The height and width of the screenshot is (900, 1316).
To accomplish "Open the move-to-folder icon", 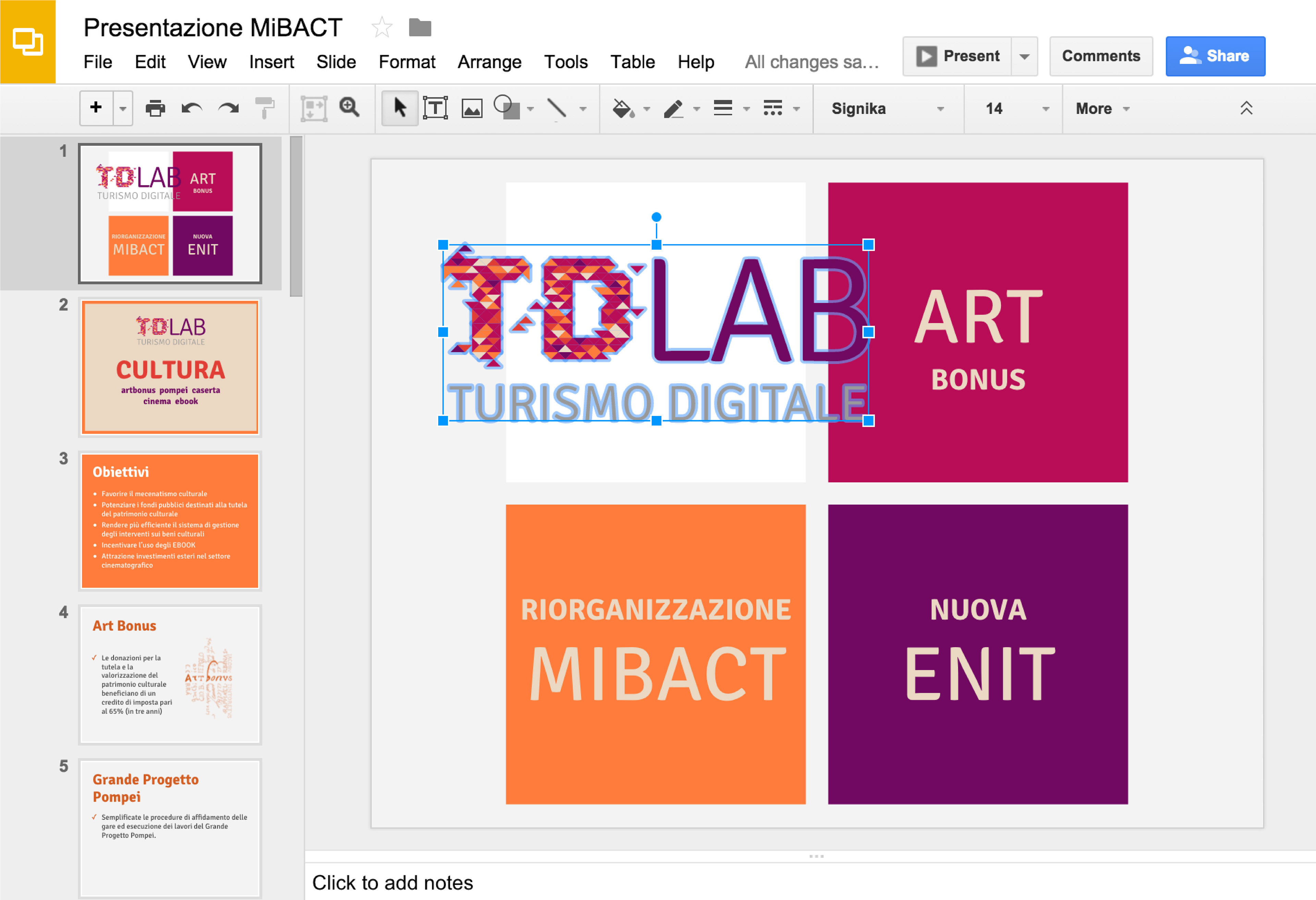I will (x=420, y=27).
